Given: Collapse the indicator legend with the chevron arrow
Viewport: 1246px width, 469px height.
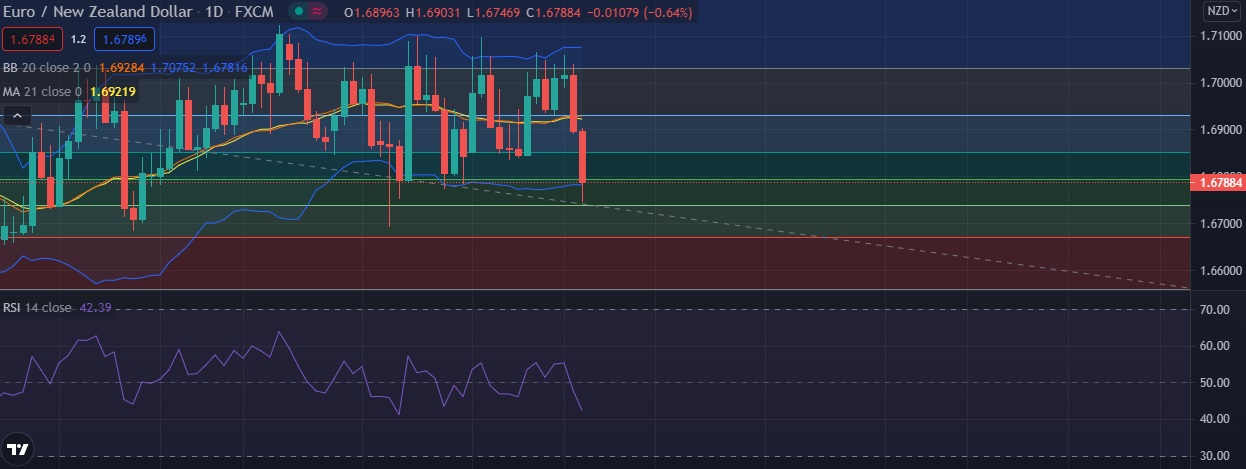Looking at the screenshot, I should coord(16,117).
